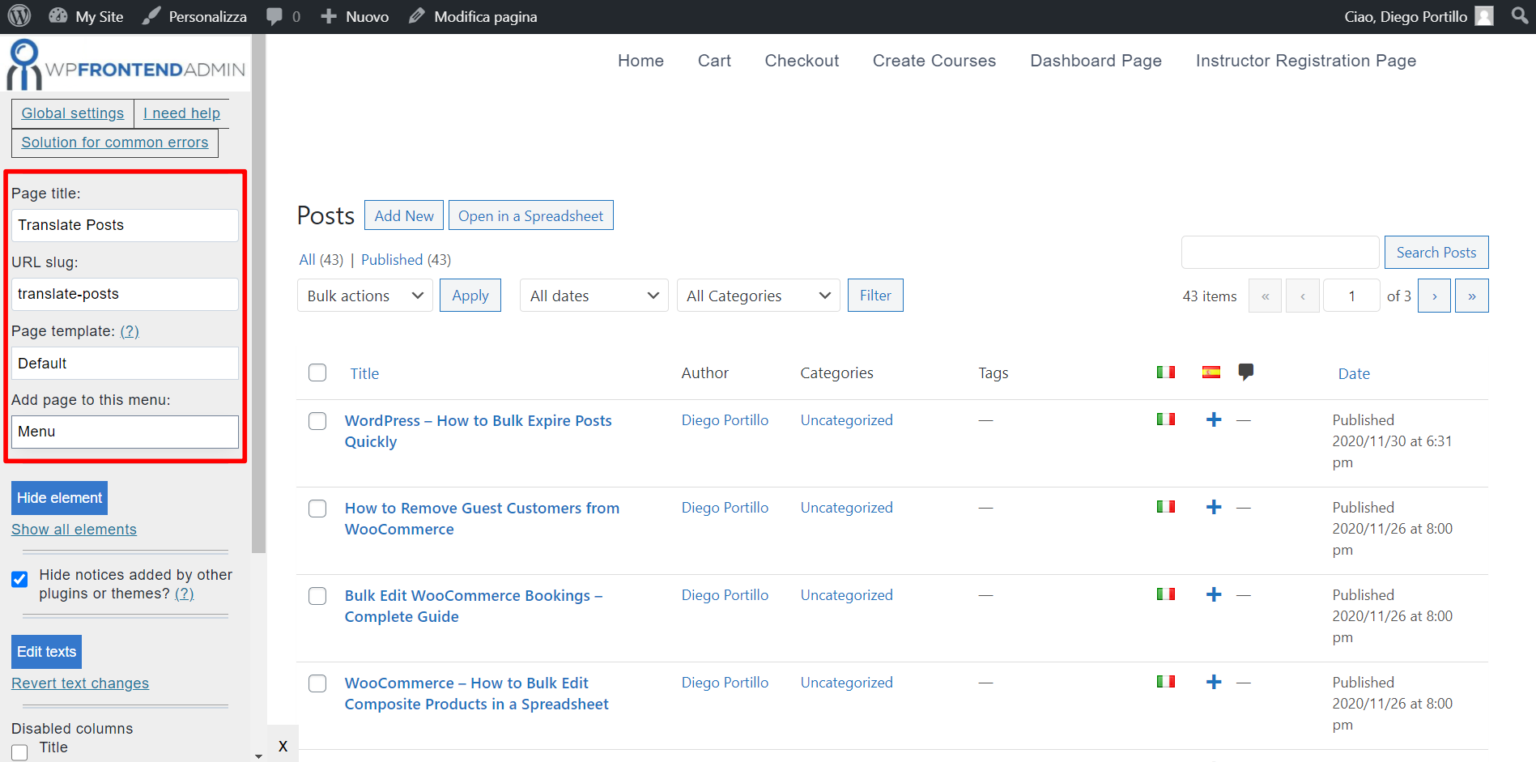1536x762 pixels.
Task: Click the Diego Portillo avatar in the admin bar
Action: pos(1483,16)
